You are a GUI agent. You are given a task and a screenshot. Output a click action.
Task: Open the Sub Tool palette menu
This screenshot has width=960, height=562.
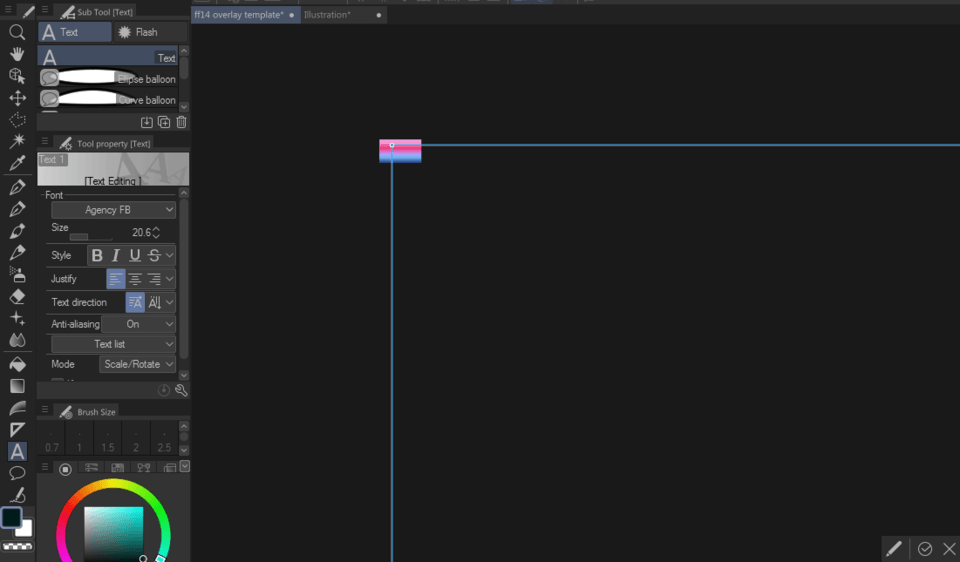tap(45, 10)
